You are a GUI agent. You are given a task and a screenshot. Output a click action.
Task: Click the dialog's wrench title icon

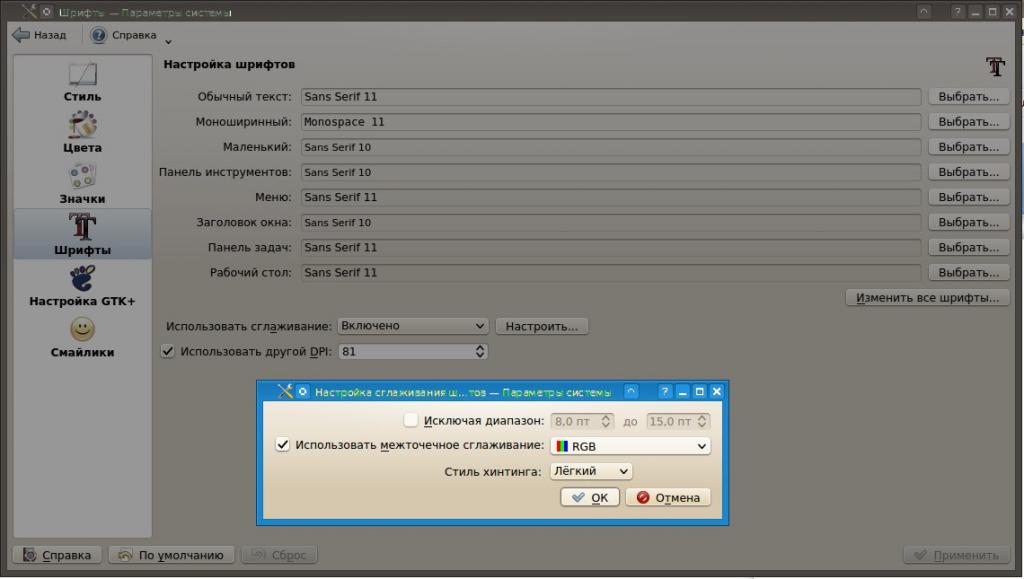coord(285,391)
